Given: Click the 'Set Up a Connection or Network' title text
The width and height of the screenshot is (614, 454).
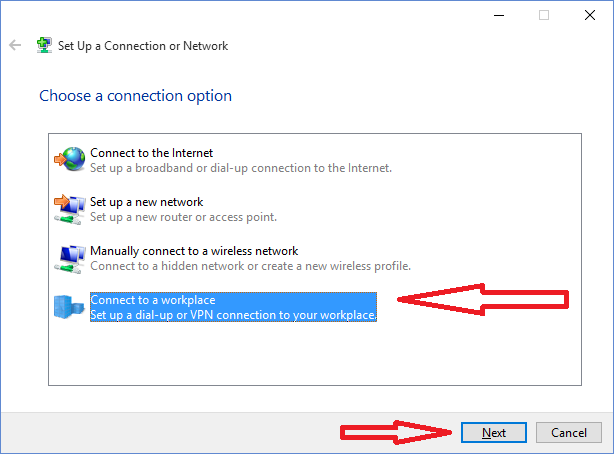Looking at the screenshot, I should [143, 46].
